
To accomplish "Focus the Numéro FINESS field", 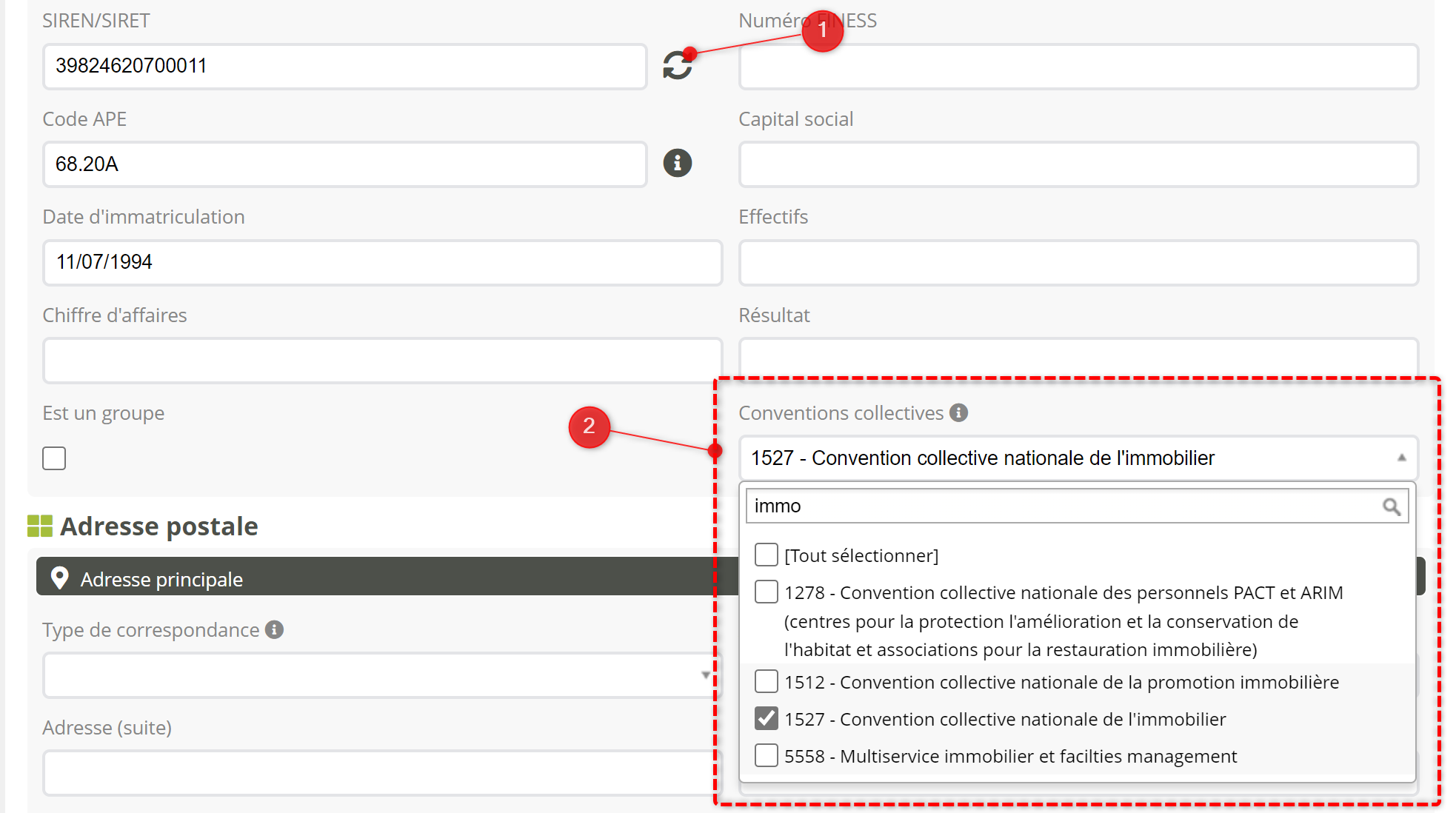I will (1078, 67).
